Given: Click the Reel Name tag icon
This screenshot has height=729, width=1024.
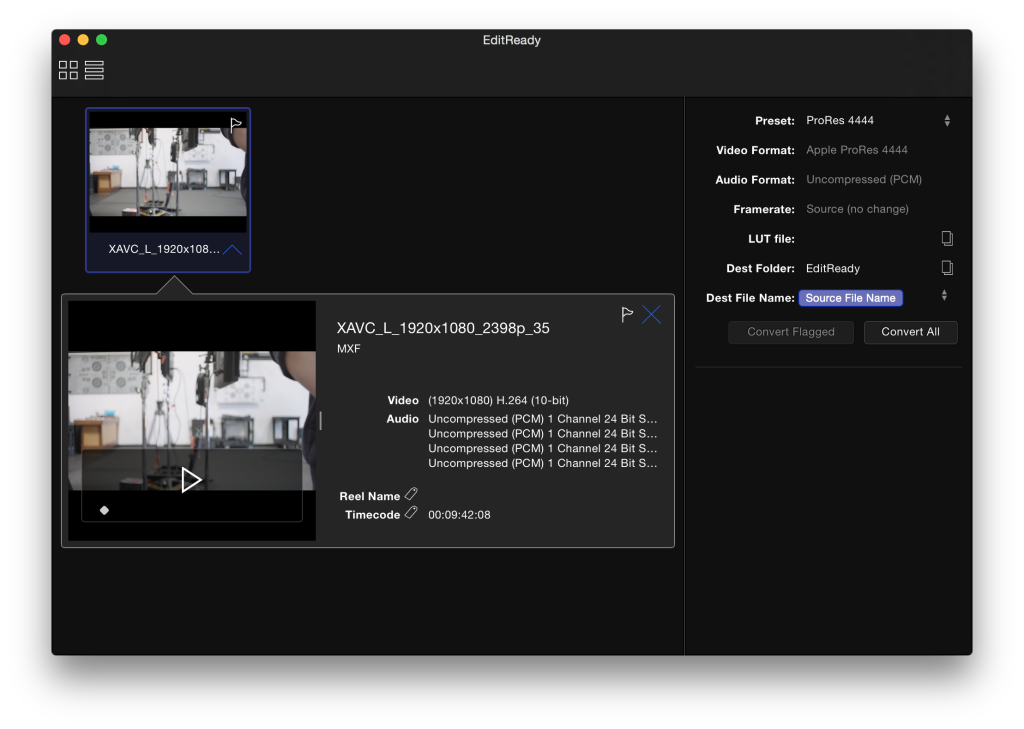Looking at the screenshot, I should point(413,495).
